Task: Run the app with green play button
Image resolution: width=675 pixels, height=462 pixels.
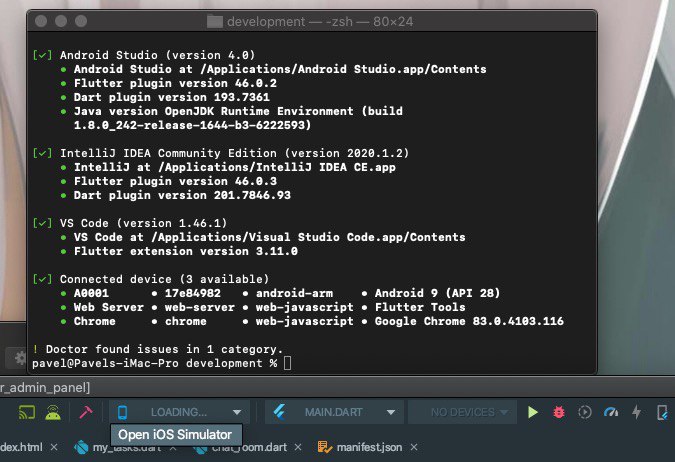Action: pyautogui.click(x=533, y=412)
